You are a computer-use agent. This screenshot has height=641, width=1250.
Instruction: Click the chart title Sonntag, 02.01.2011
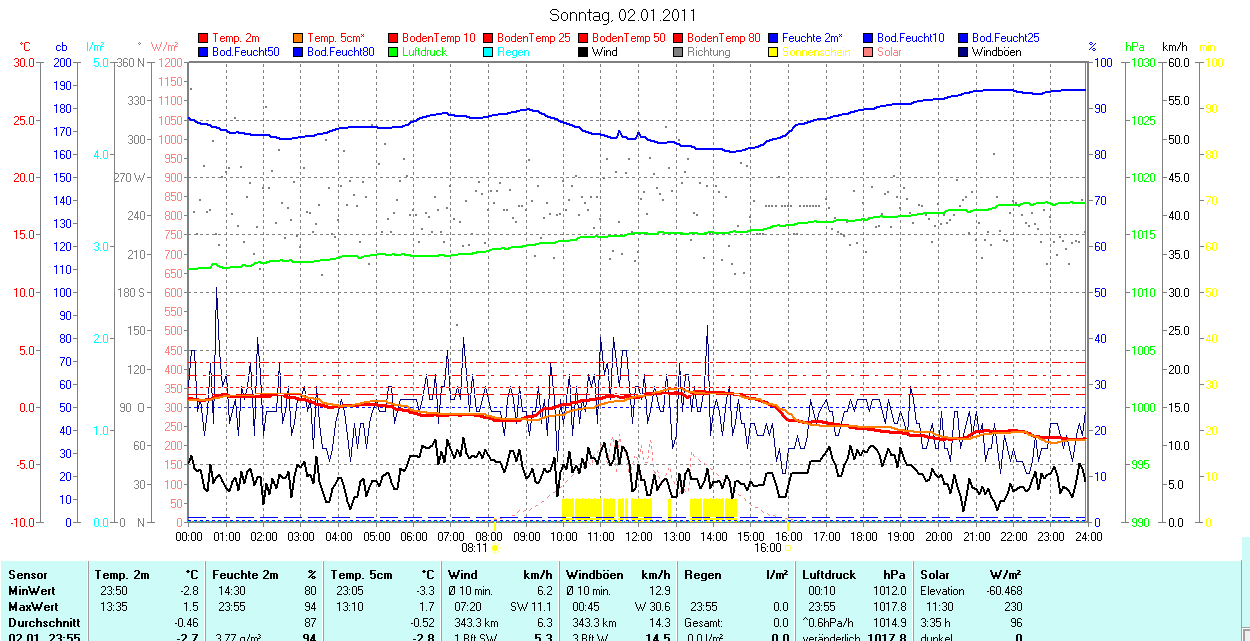623,15
